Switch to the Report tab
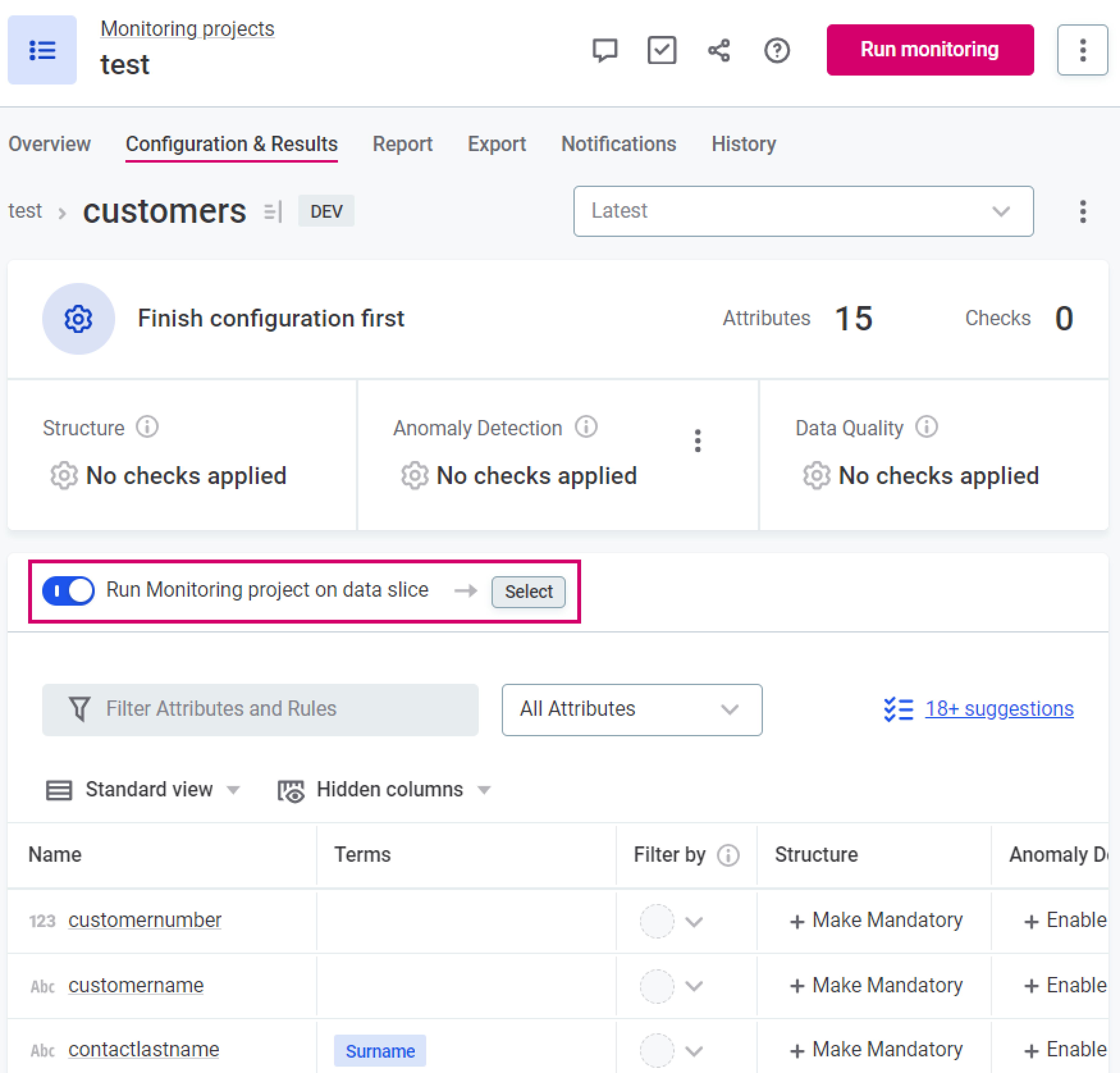The height and width of the screenshot is (1073, 1120). [402, 143]
